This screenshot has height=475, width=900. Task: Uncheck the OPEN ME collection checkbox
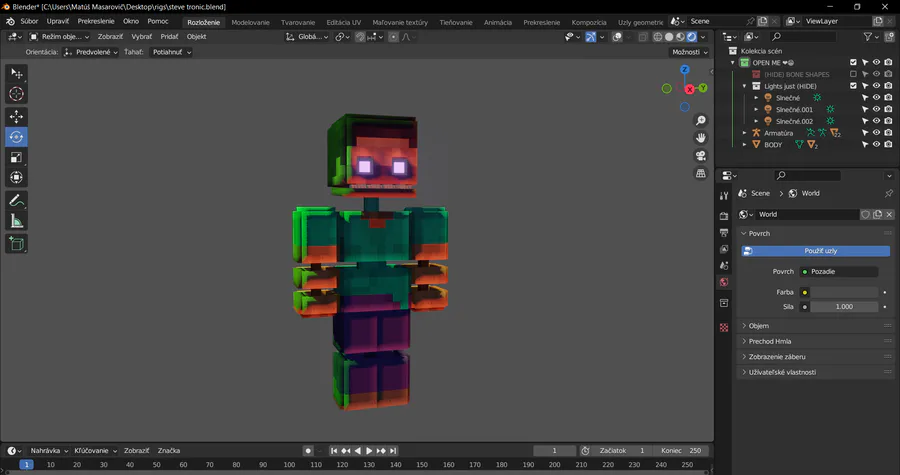point(853,62)
